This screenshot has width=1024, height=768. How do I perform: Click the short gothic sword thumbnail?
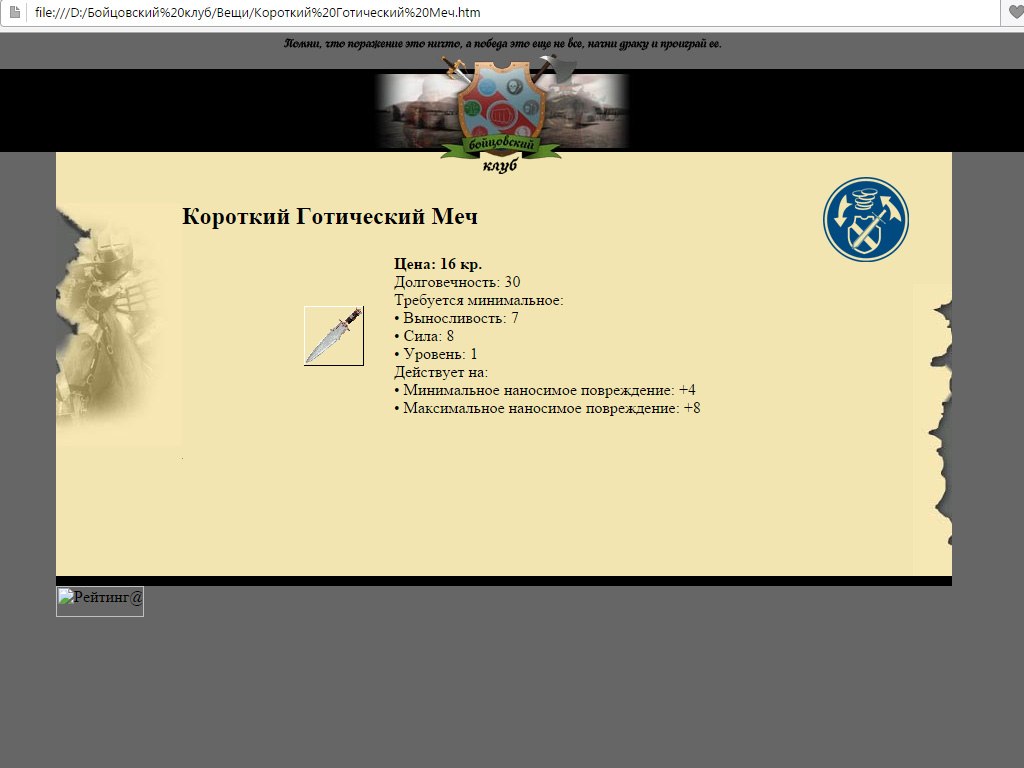pos(334,336)
